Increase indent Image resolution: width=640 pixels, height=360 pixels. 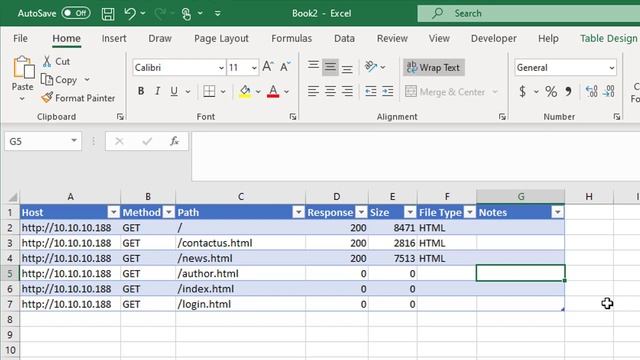tap(387, 91)
